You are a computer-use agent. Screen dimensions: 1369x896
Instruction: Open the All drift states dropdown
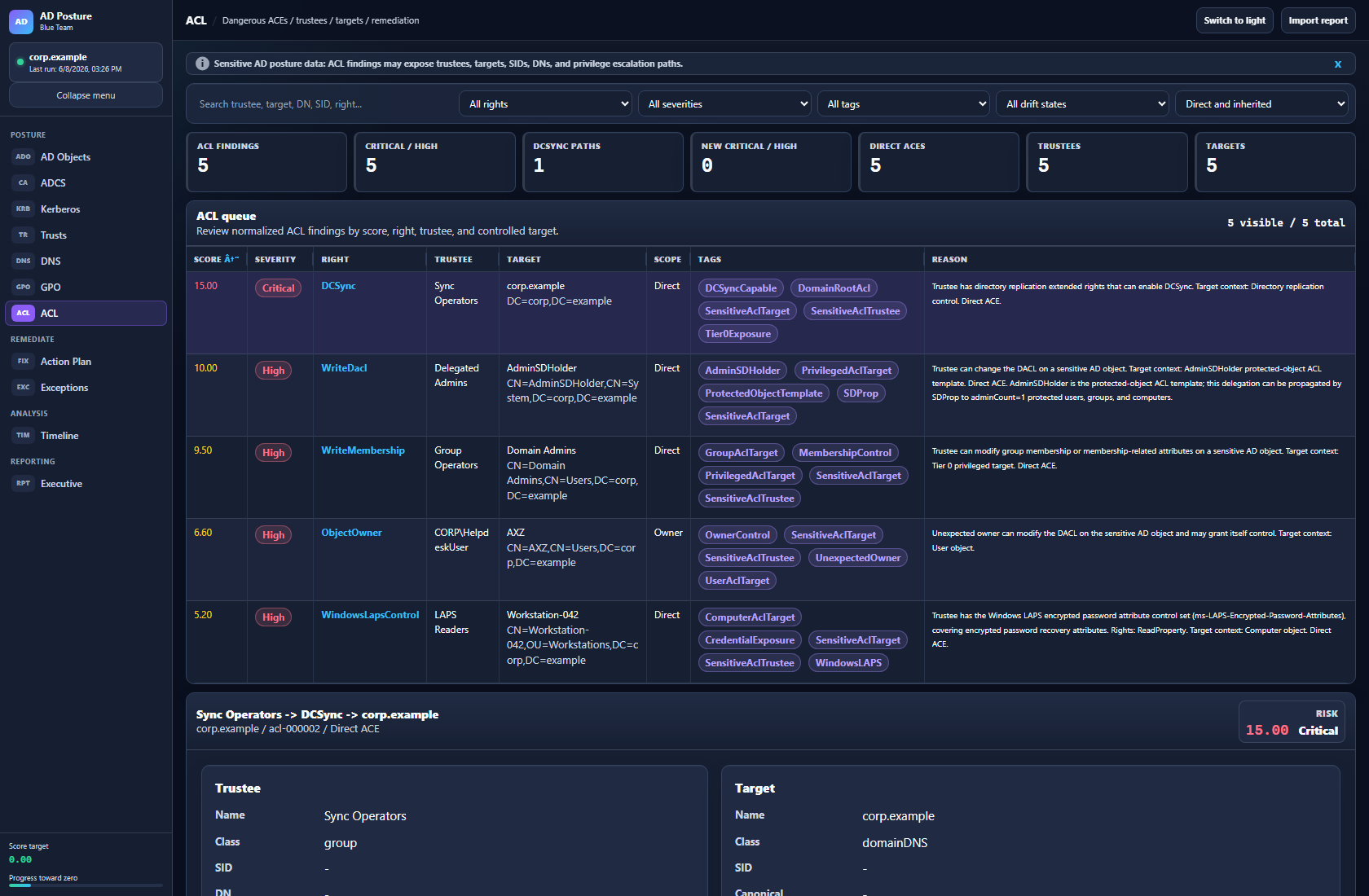tap(1082, 103)
